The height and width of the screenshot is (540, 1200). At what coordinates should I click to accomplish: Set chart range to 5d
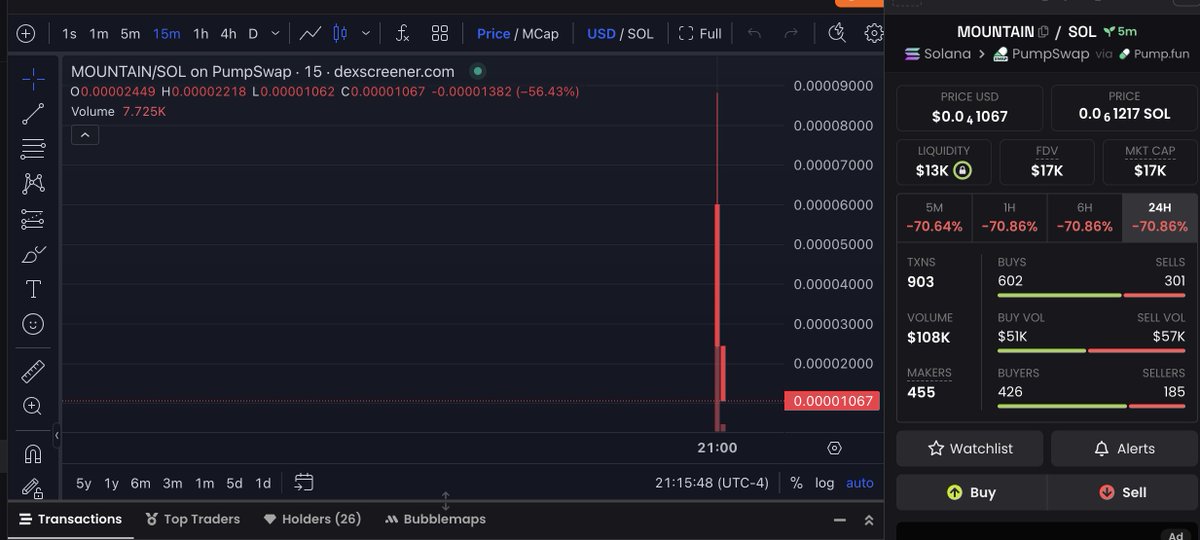click(x=234, y=483)
